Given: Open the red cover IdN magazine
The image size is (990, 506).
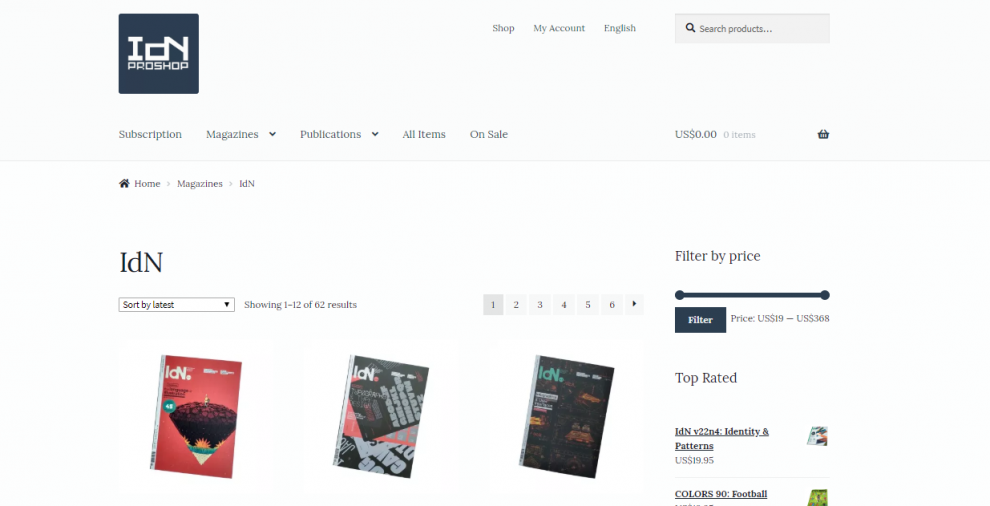Looking at the screenshot, I should 196,417.
